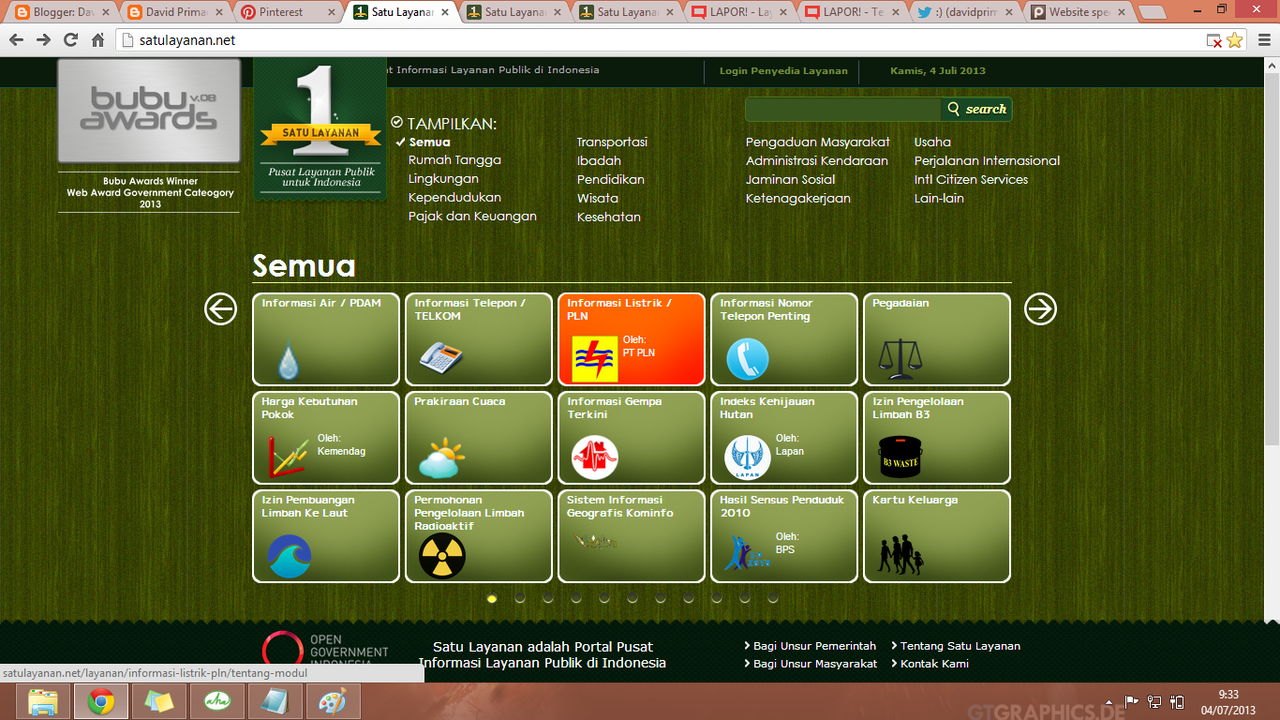Click the clock in the system tray

(1229, 702)
